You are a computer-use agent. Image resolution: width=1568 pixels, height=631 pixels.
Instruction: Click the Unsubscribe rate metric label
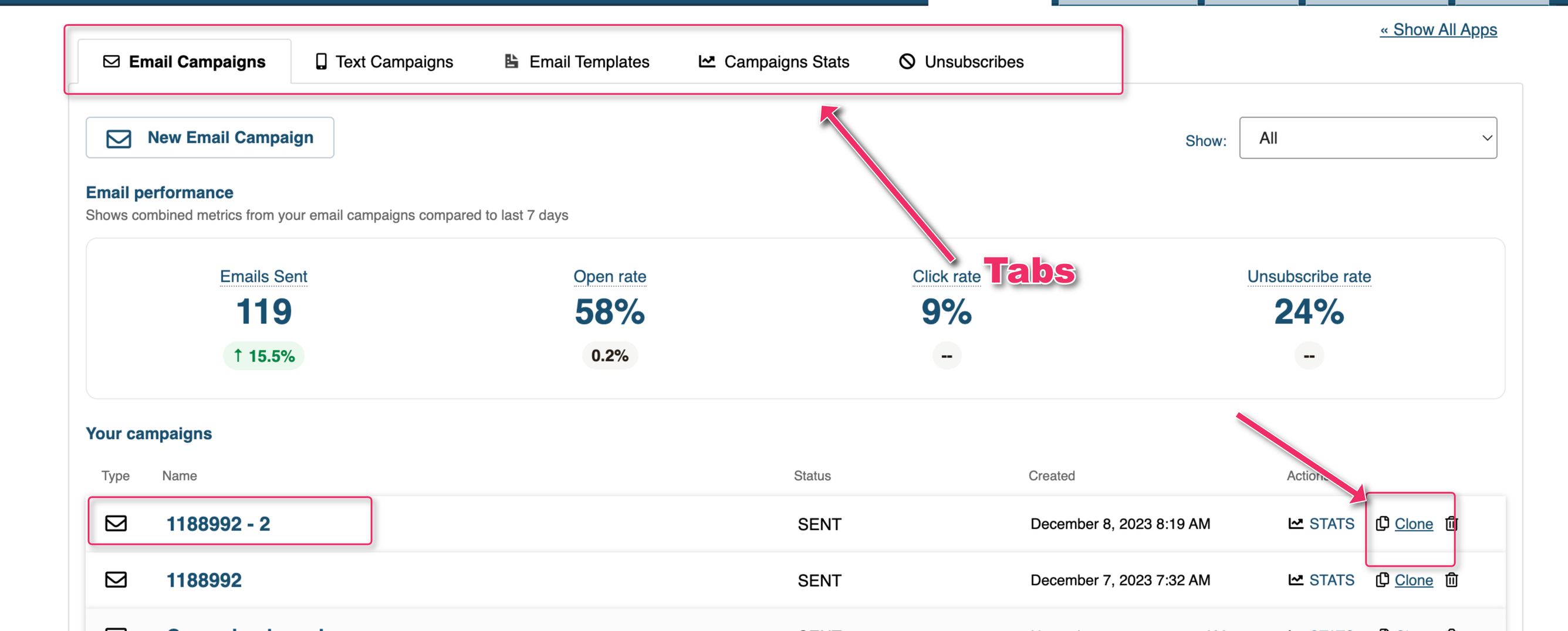click(x=1309, y=276)
